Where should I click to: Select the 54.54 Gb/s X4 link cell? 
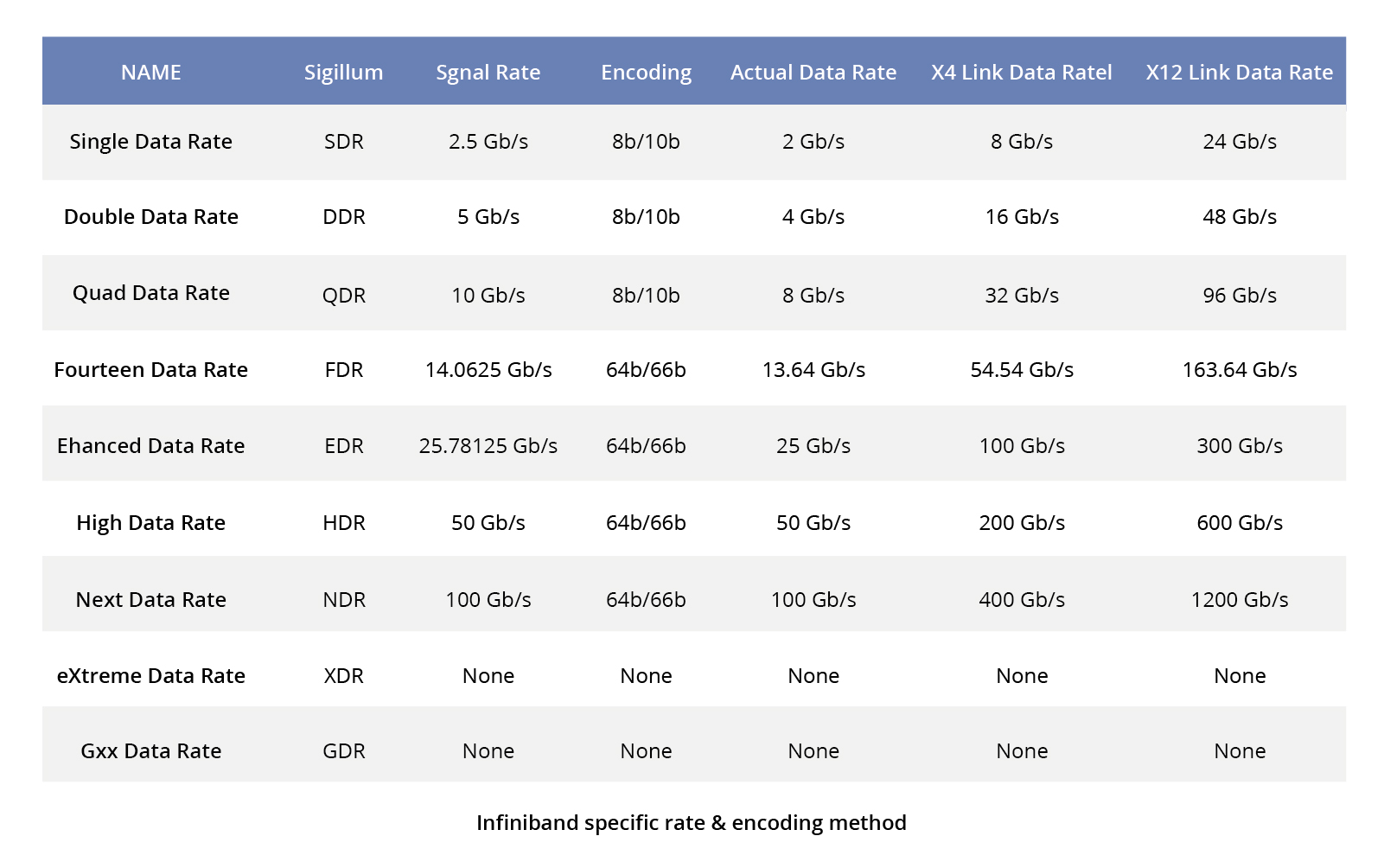(1021, 370)
